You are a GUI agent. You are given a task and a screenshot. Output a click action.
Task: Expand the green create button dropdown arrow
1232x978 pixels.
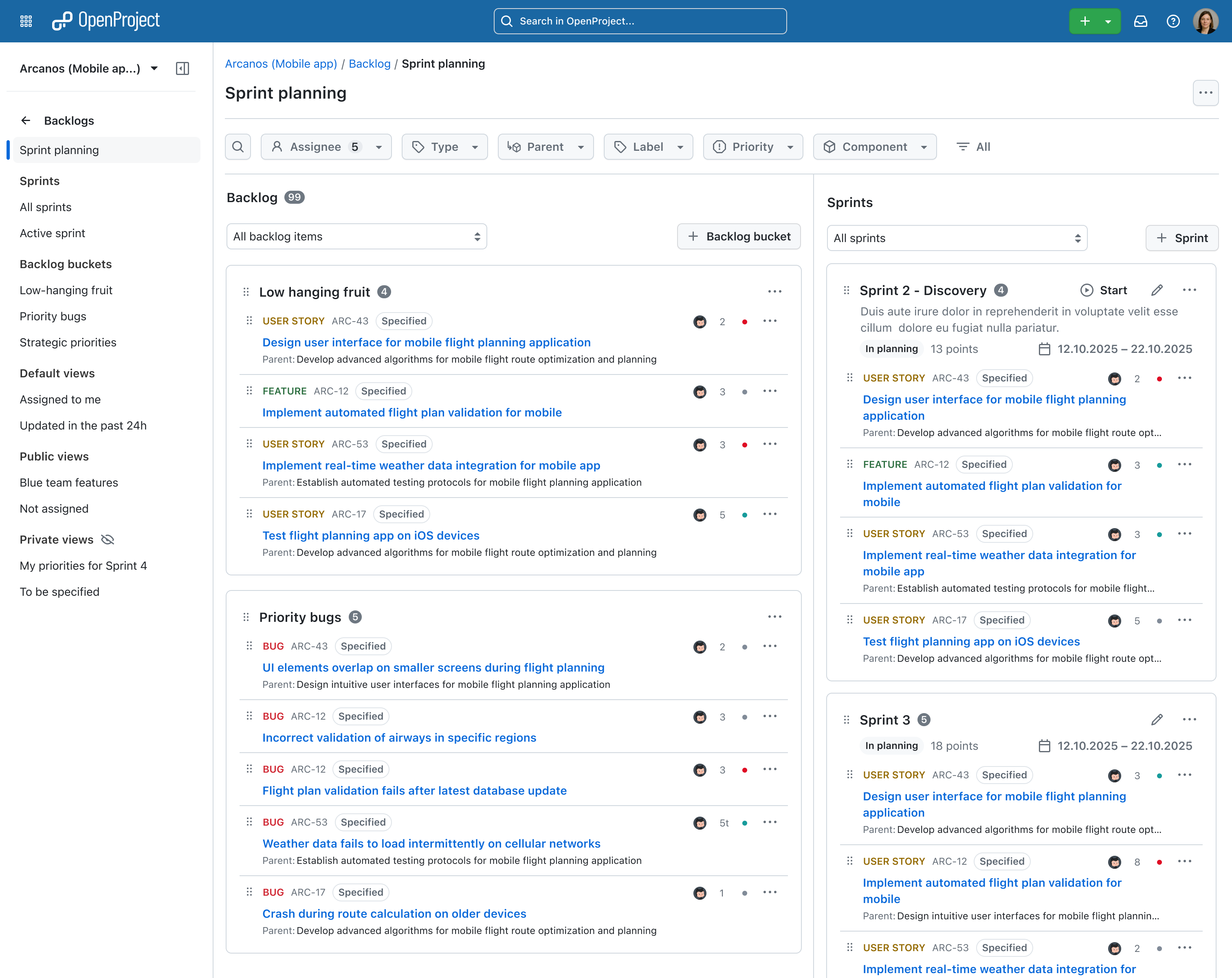[x=1108, y=20]
